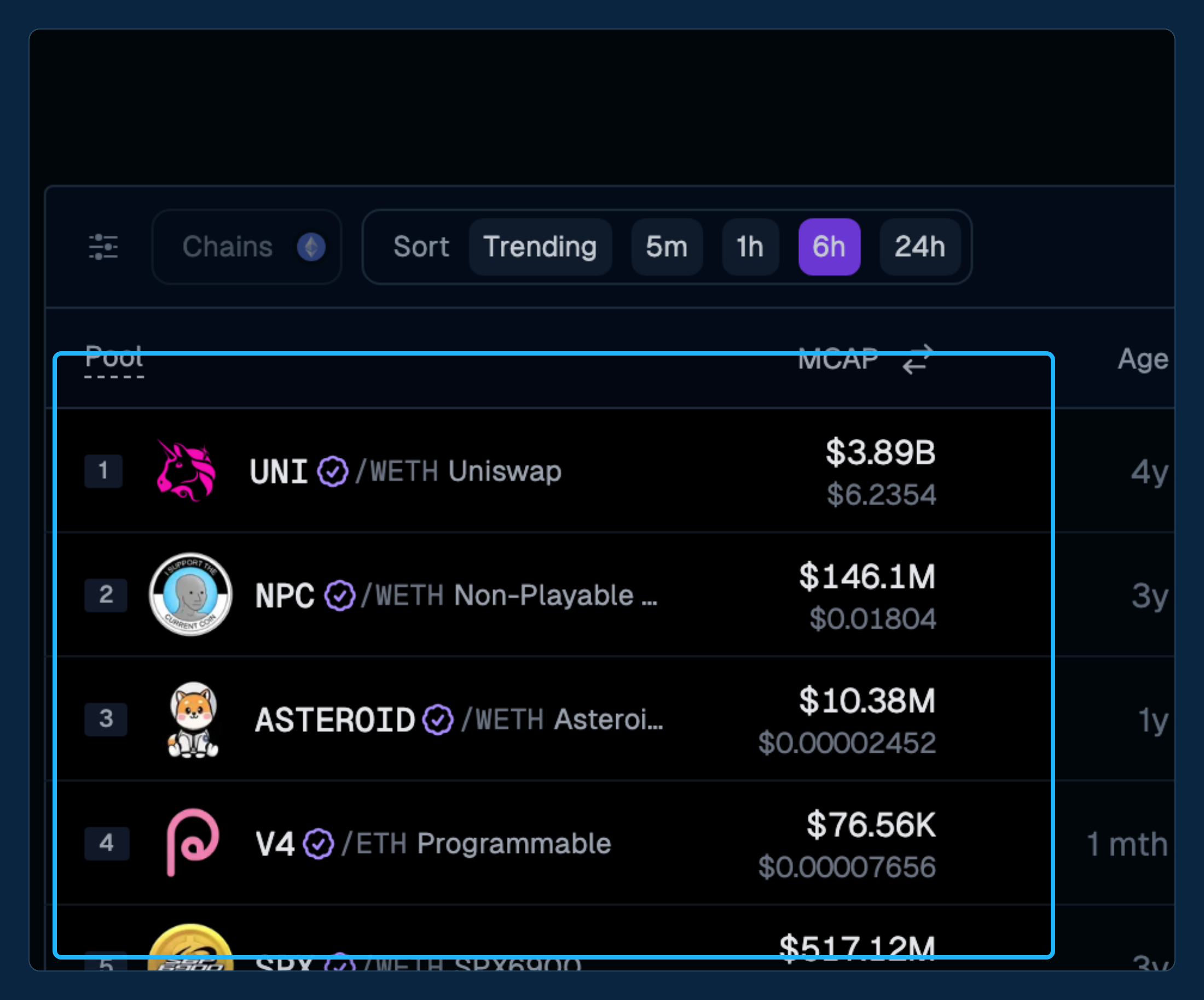The height and width of the screenshot is (1000, 1204).
Task: Click the Uniswap pool name text
Action: [505, 472]
